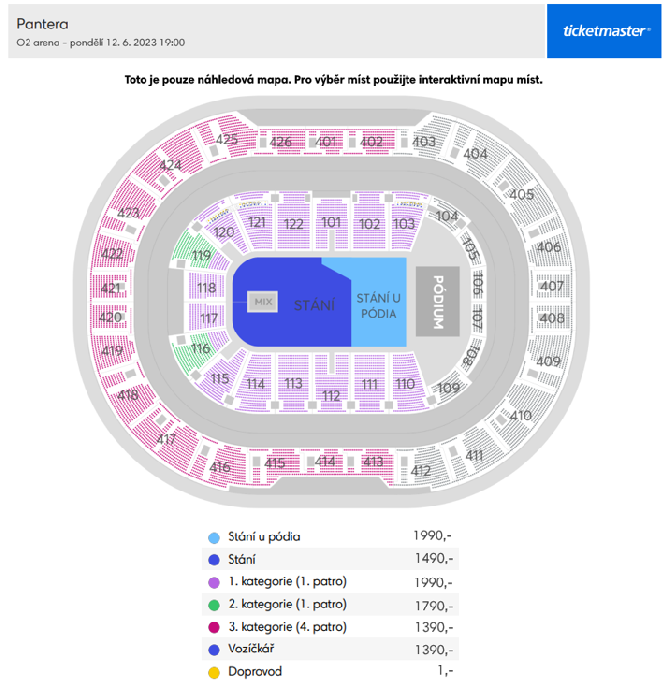Click the Pantera event title
This screenshot has width=670, height=680.
click(x=42, y=24)
